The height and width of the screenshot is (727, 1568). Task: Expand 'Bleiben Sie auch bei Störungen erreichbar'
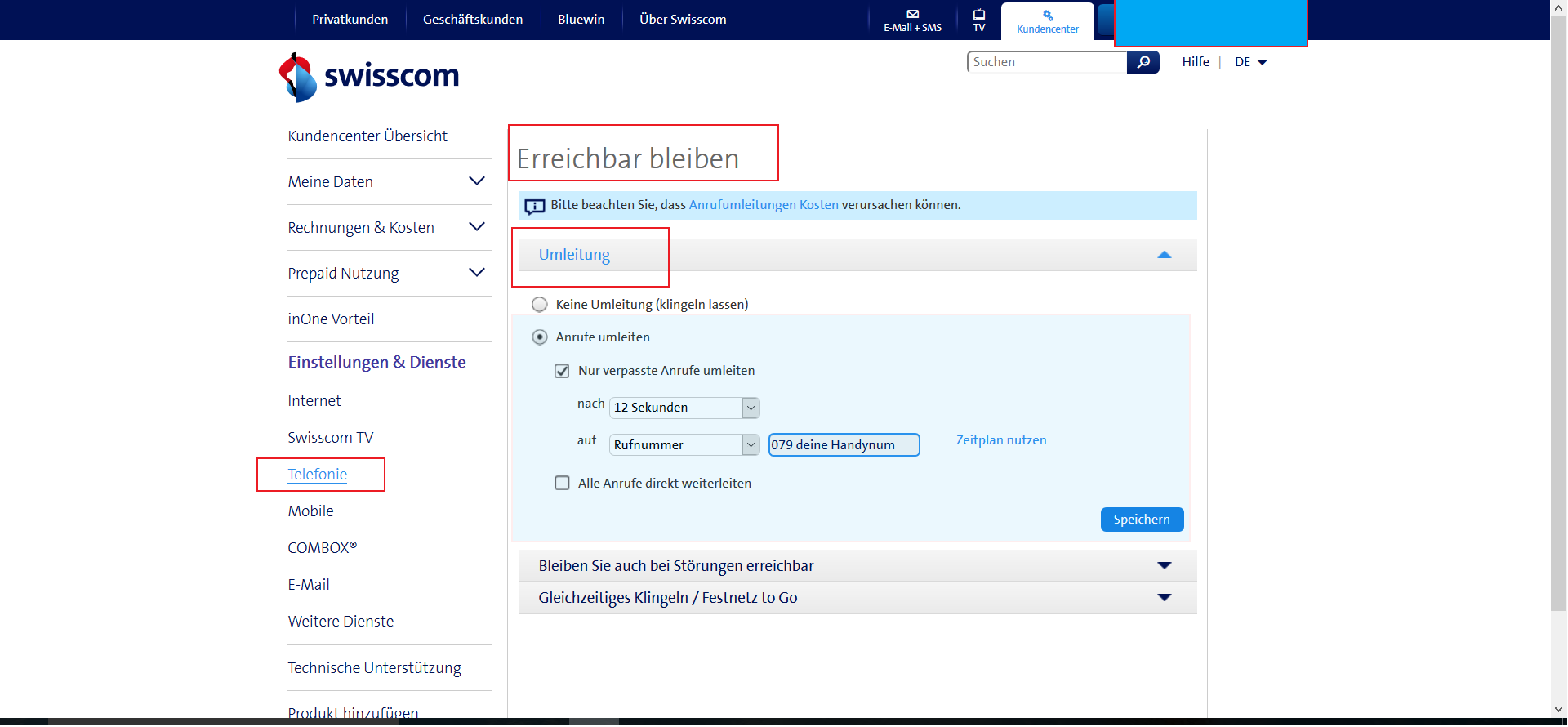(x=1164, y=566)
